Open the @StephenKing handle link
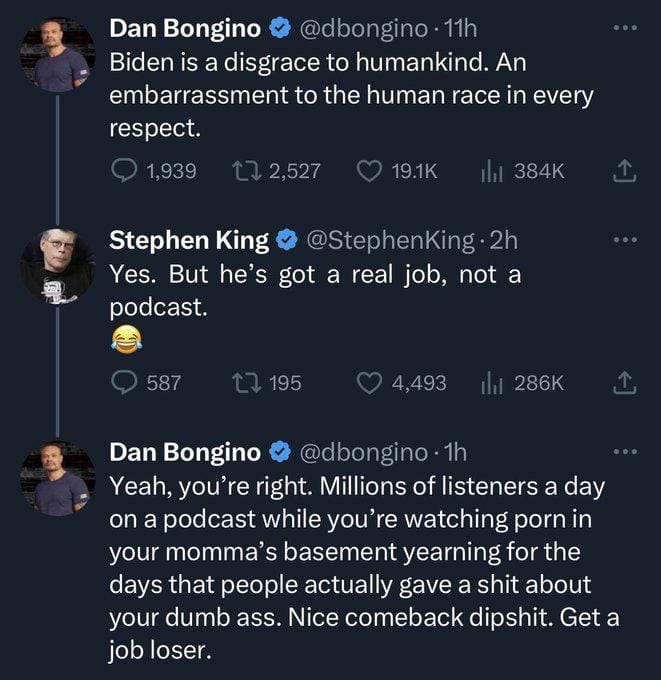Viewport: 661px width, 680px height. coord(390,240)
